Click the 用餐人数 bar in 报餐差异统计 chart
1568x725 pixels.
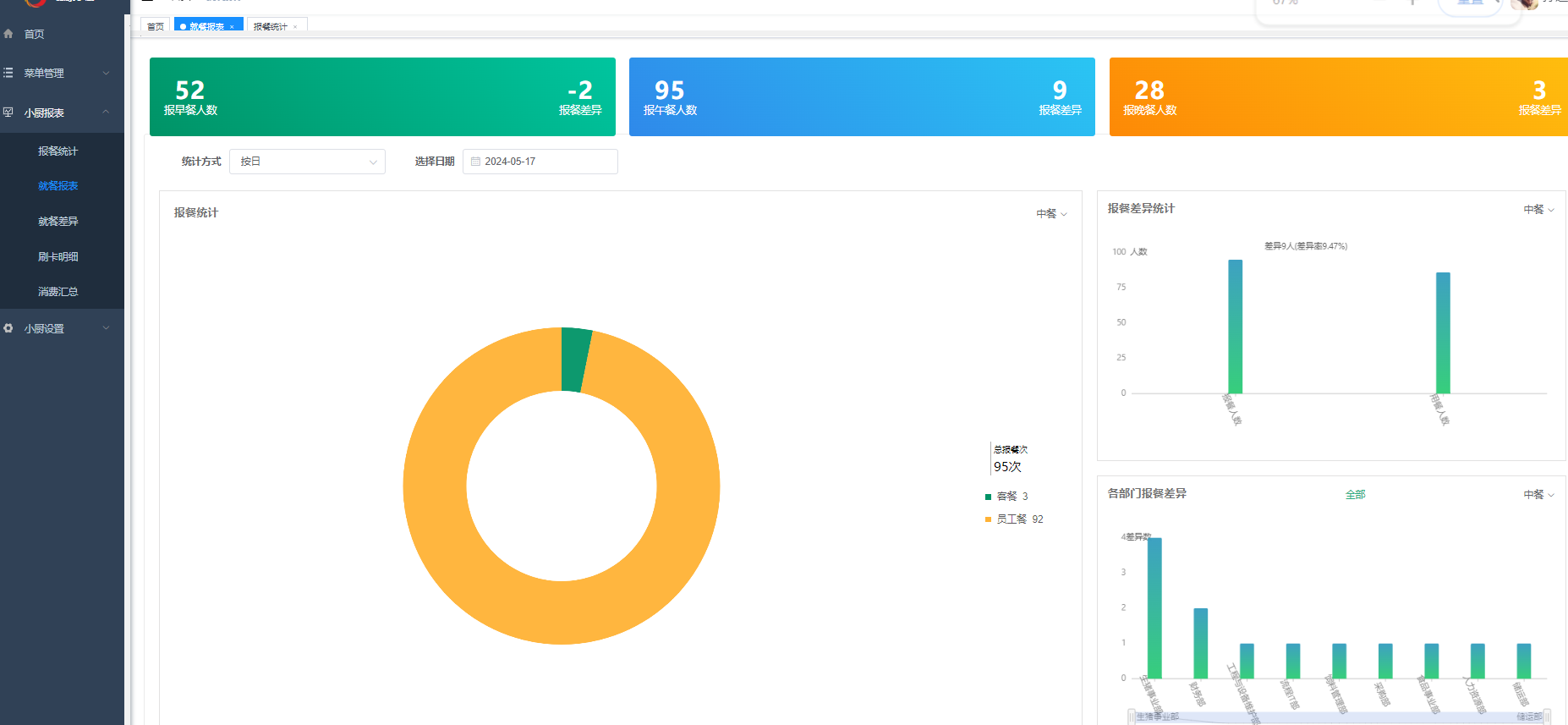tap(1443, 333)
